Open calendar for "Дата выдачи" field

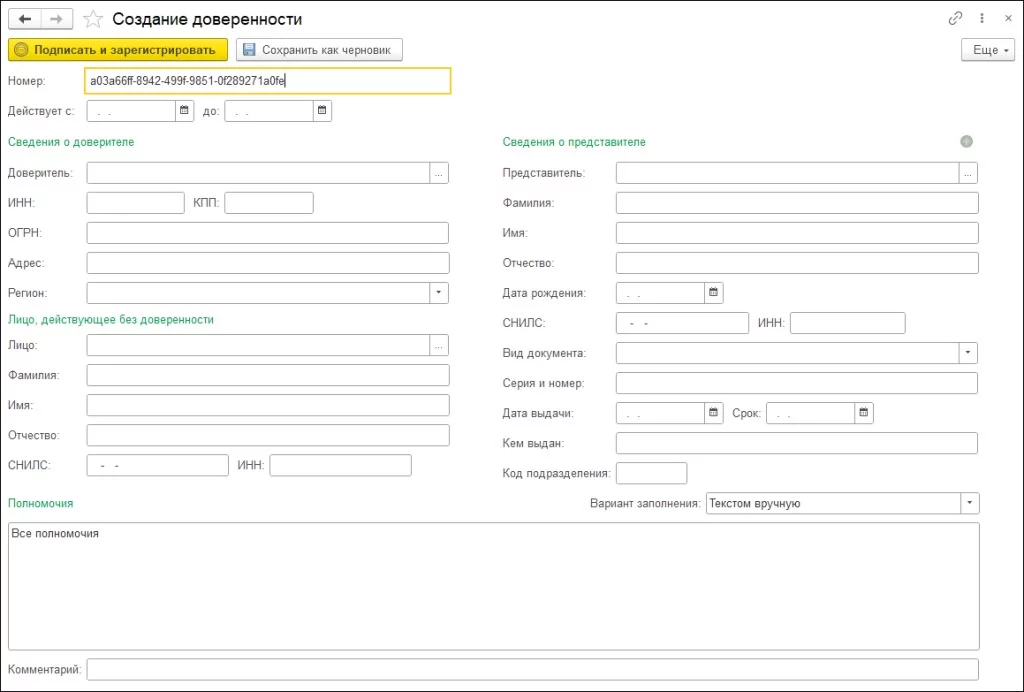coord(713,412)
